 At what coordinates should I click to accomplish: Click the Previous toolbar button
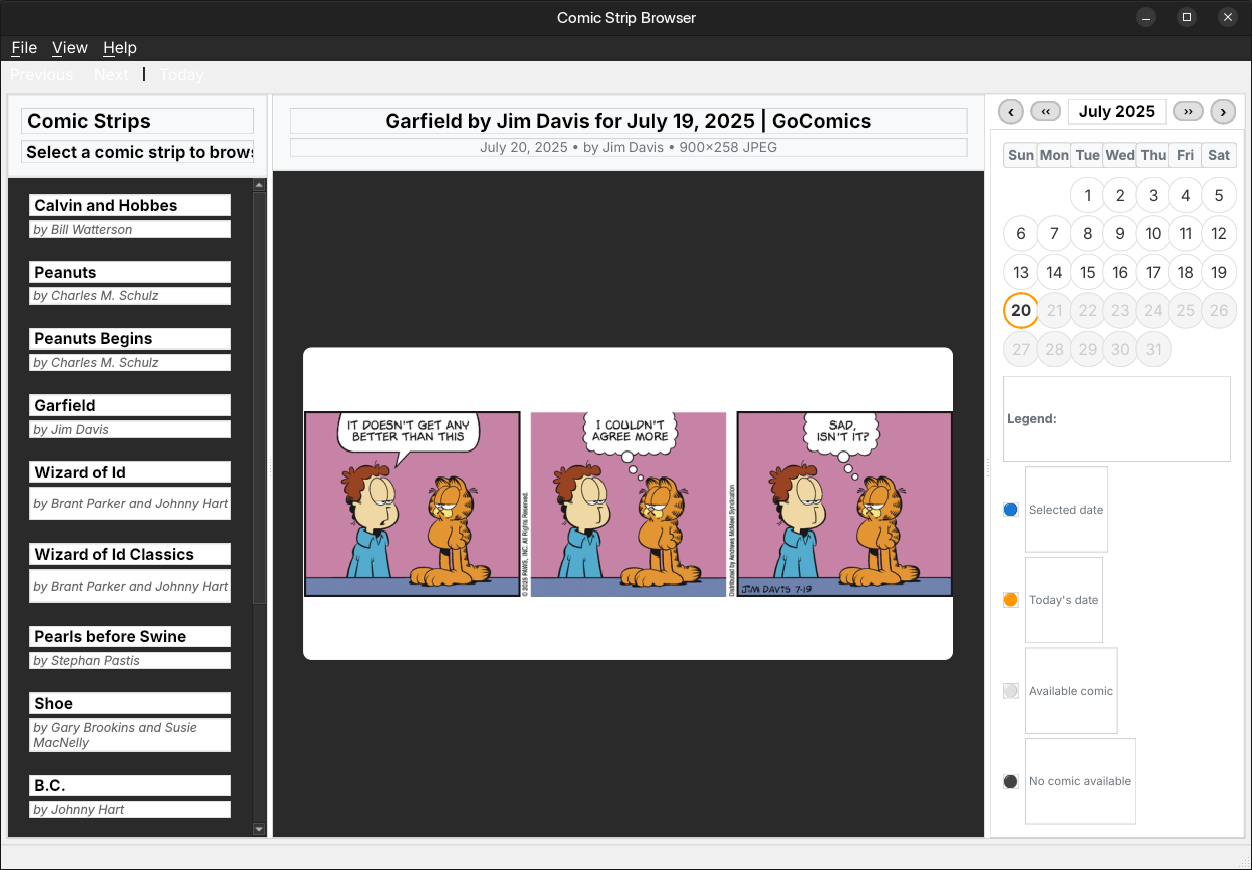[42, 75]
